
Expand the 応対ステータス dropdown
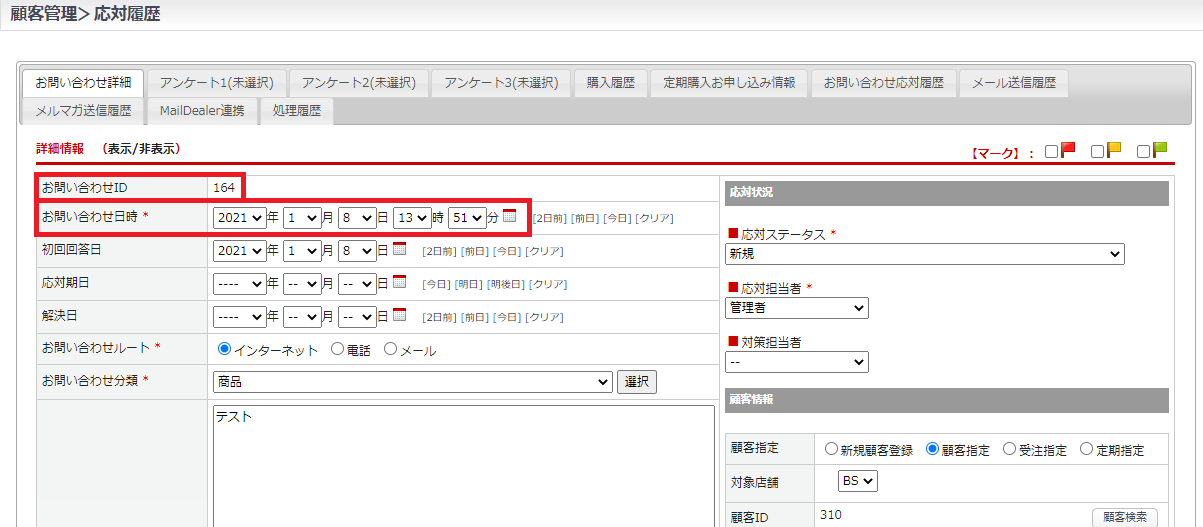924,254
